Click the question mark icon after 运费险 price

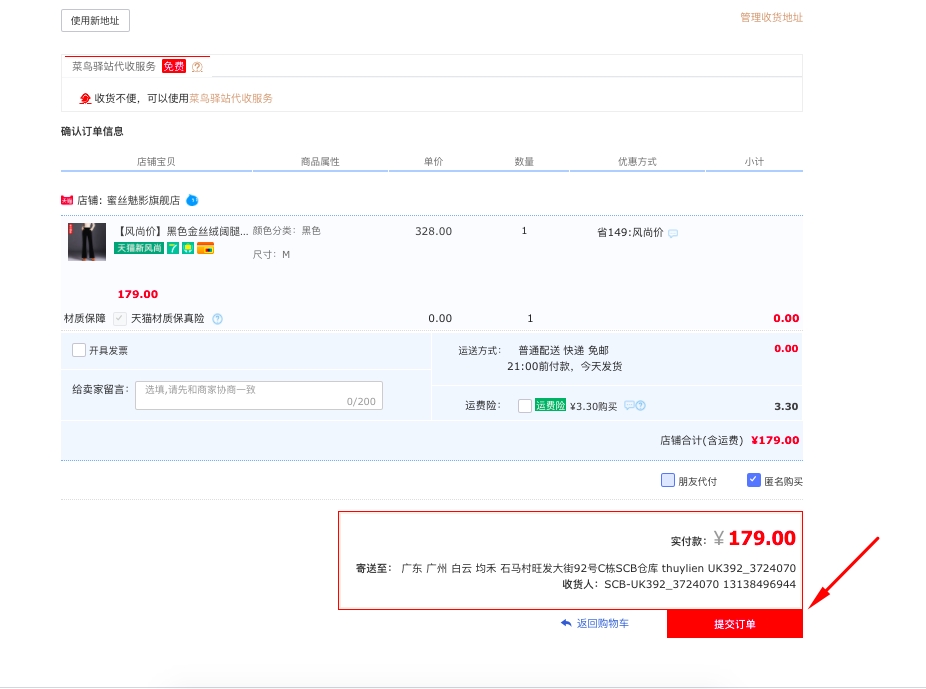pyautogui.click(x=640, y=406)
